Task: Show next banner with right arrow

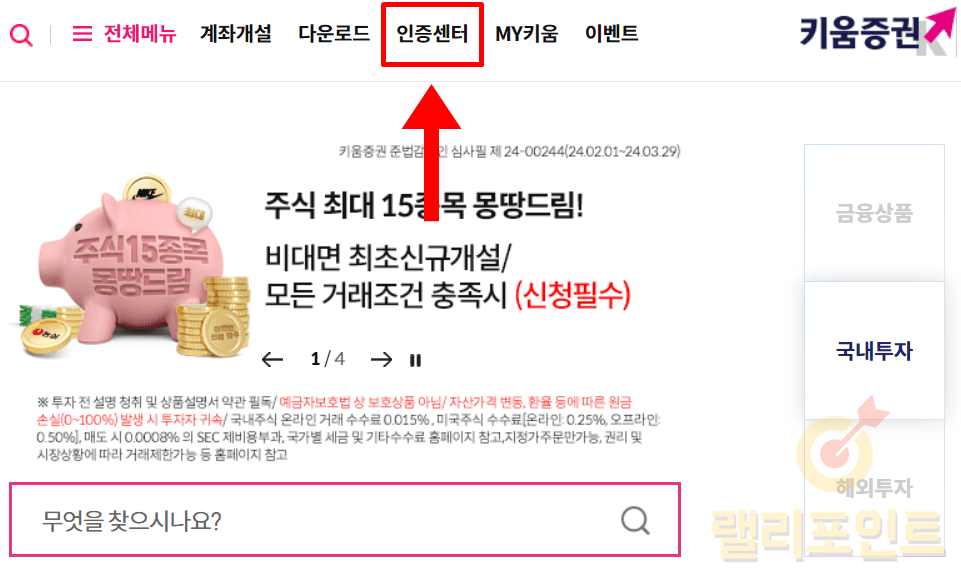Action: pos(381,360)
